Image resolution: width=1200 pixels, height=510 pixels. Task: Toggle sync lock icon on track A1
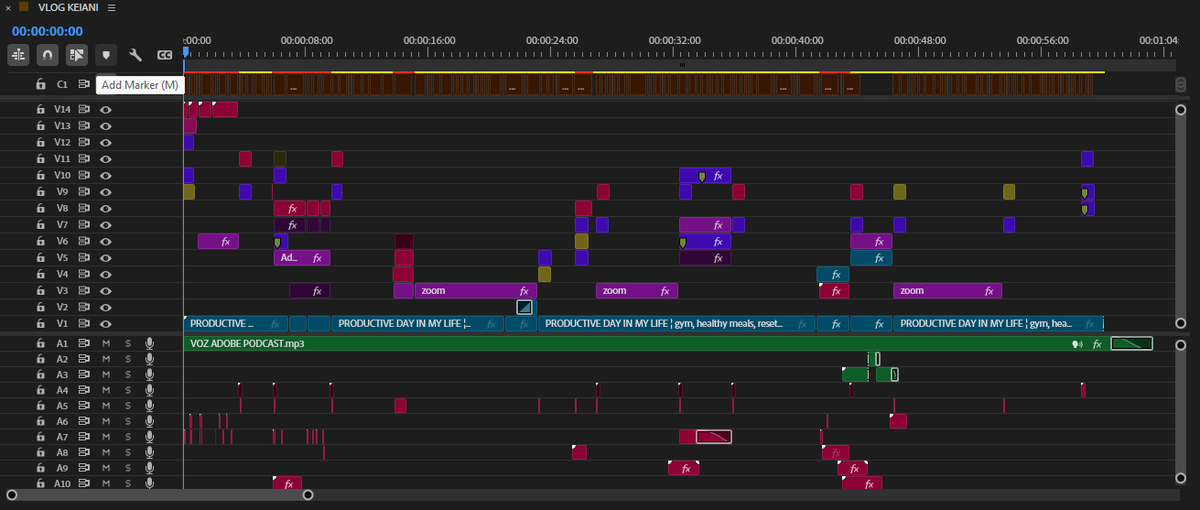click(85, 343)
